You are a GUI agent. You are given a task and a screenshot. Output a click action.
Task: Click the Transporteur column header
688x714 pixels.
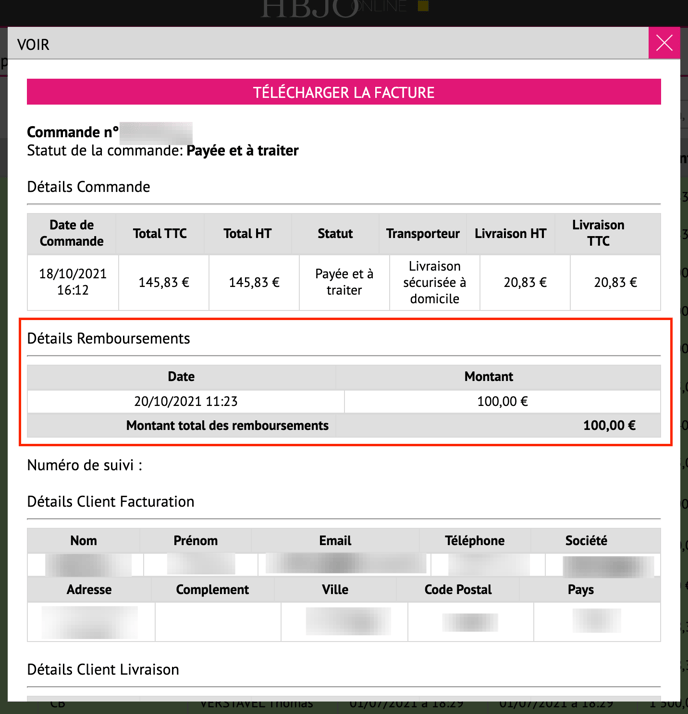point(423,233)
